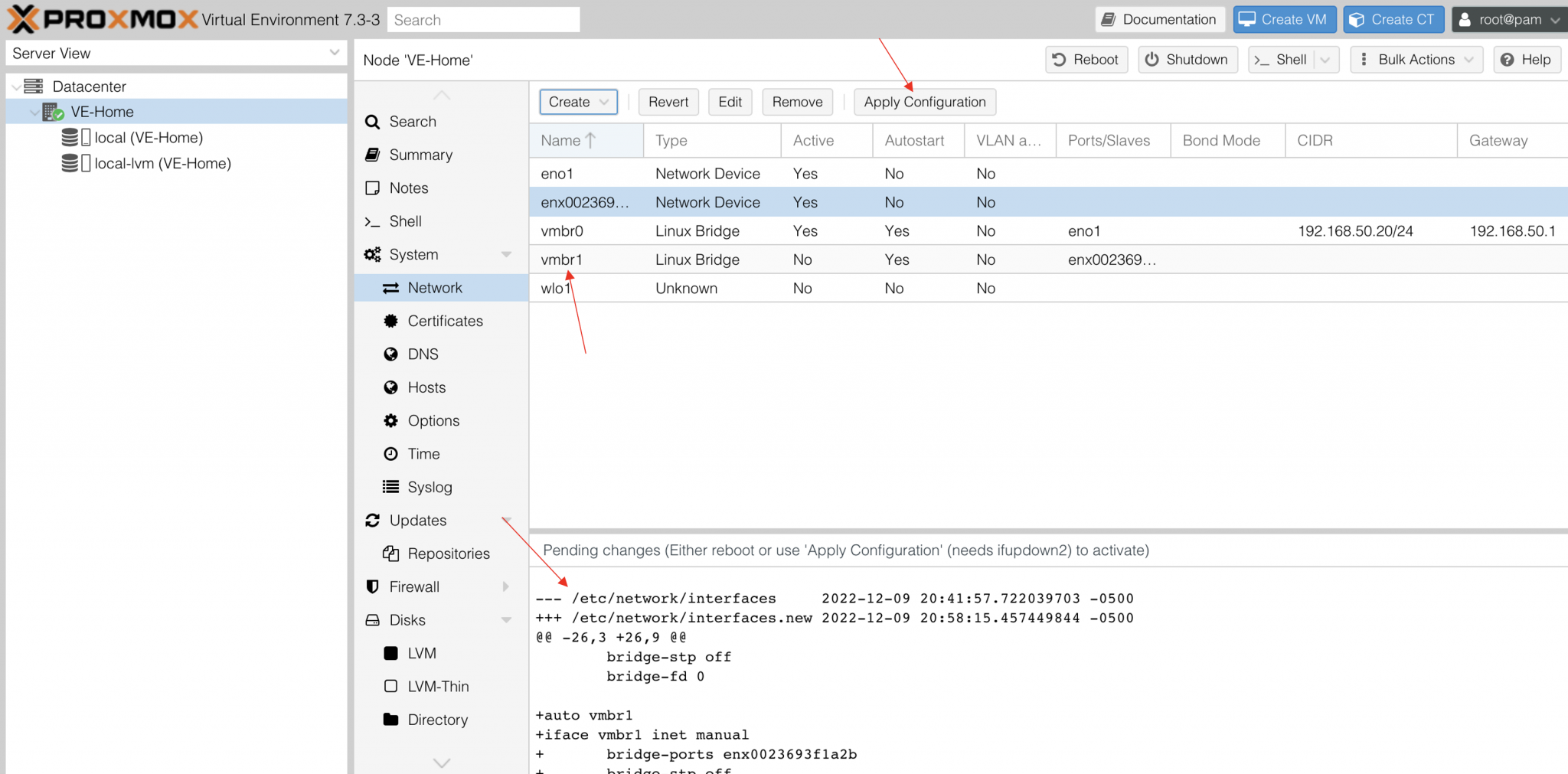
Task: Click the Hosts icon
Action: pyautogui.click(x=390, y=387)
